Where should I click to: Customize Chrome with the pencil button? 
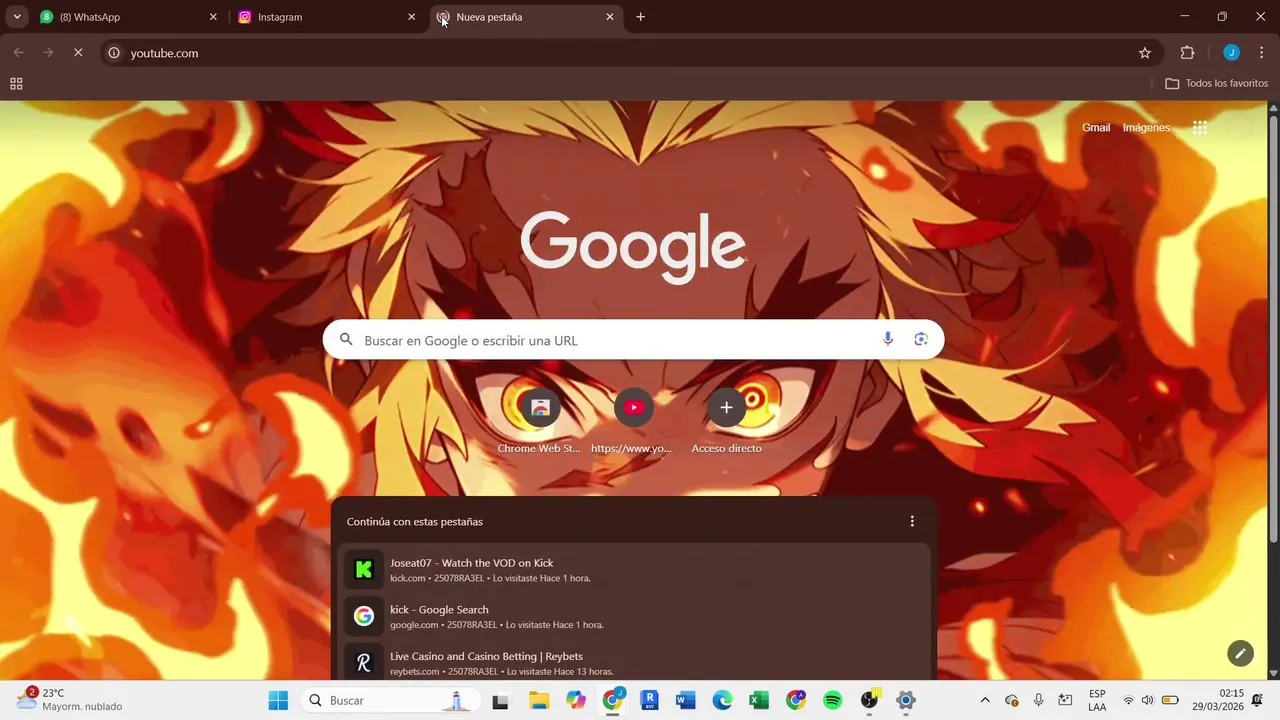pyautogui.click(x=1240, y=653)
